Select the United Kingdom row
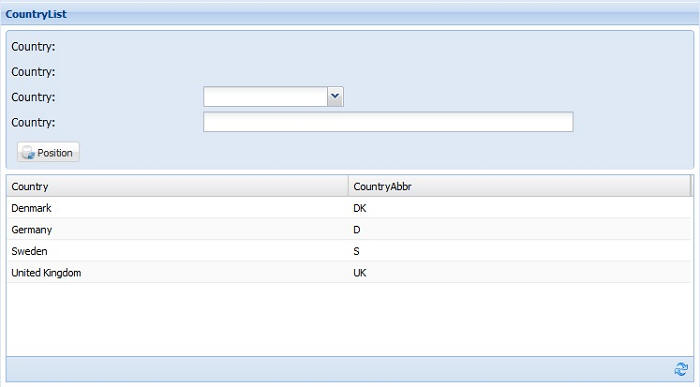 [x=349, y=272]
